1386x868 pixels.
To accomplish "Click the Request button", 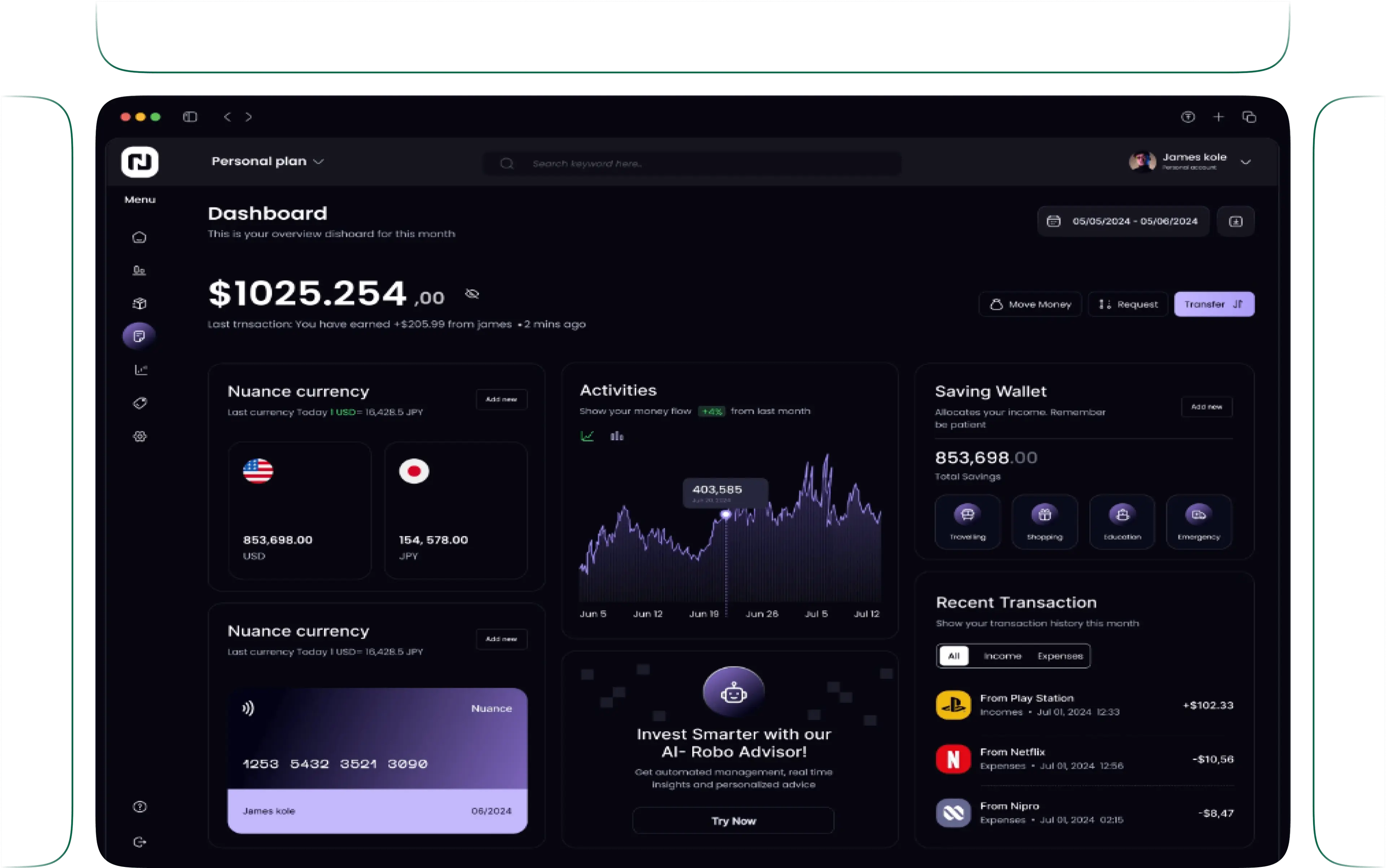I will [x=1128, y=304].
